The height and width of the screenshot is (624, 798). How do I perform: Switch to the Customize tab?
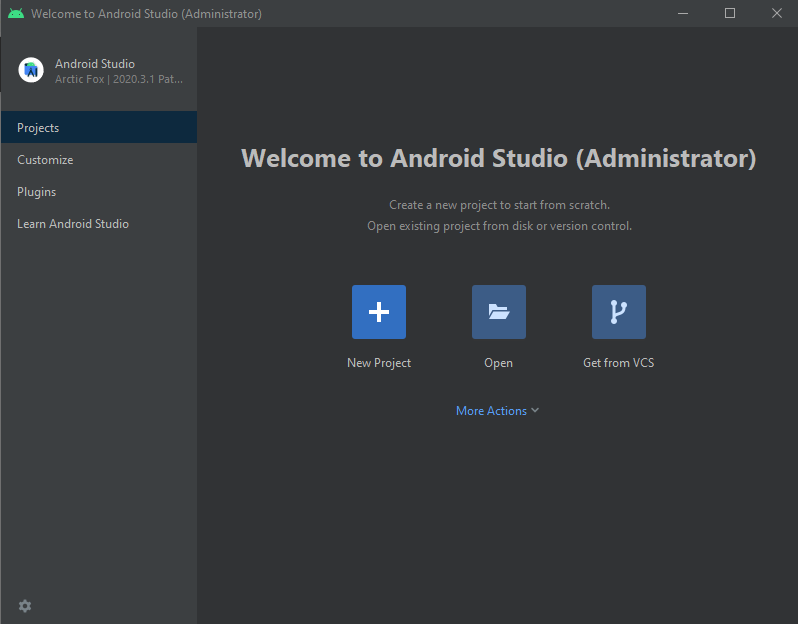pos(99,160)
